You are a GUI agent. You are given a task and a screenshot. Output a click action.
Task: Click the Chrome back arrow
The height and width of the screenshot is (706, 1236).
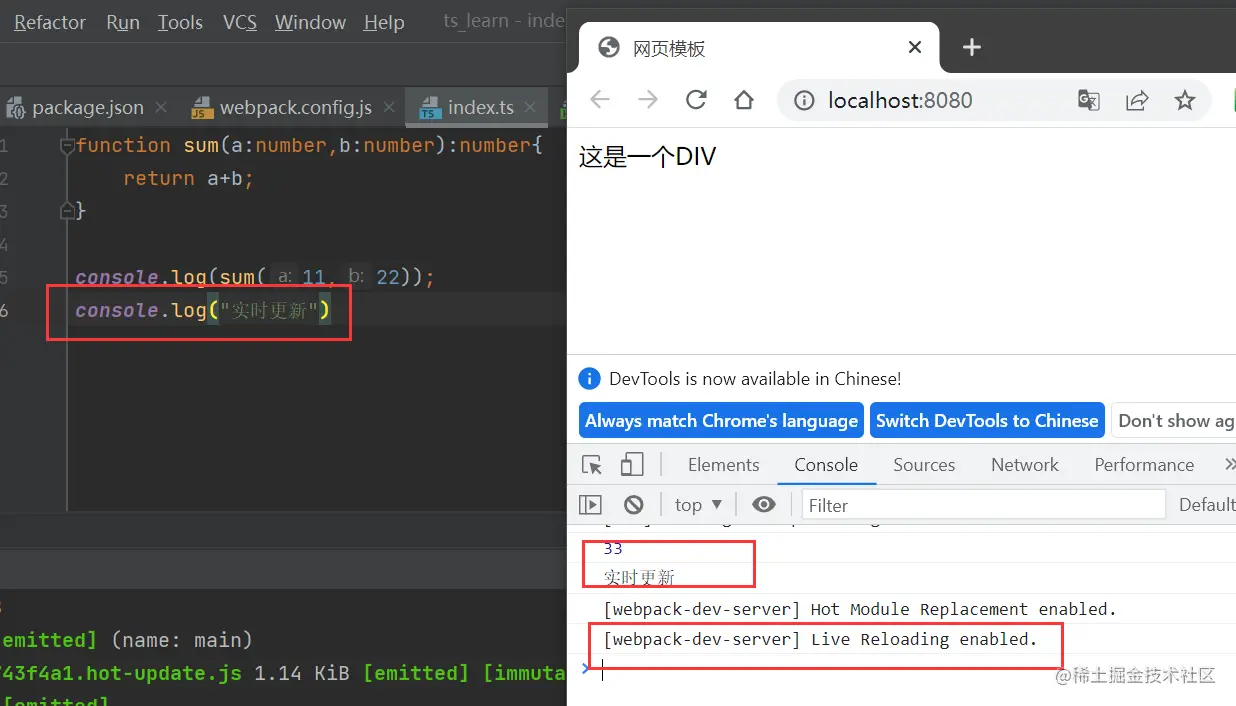click(600, 100)
